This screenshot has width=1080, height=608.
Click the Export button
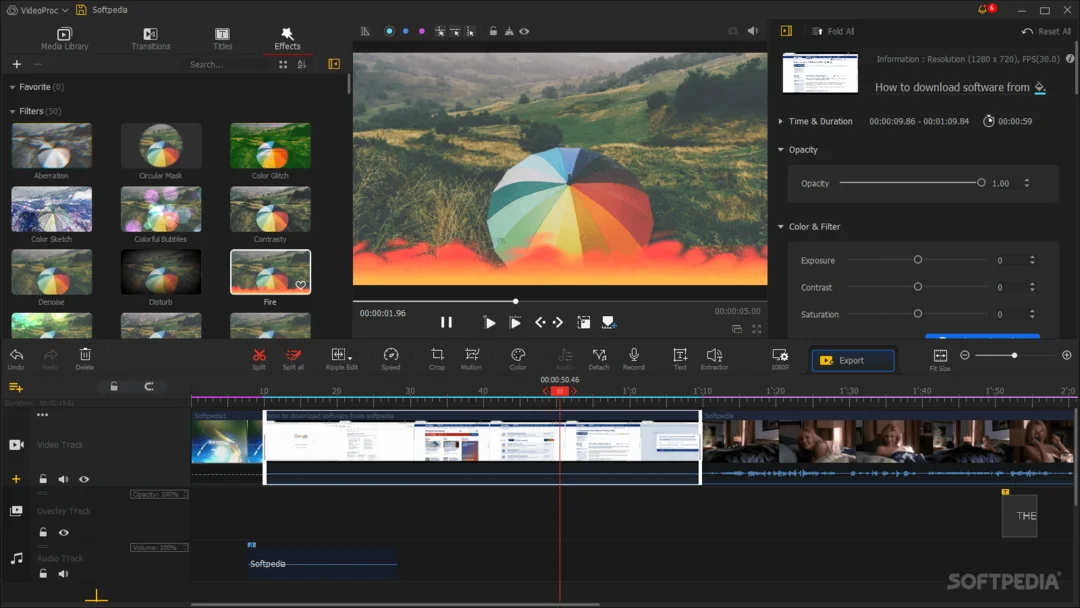(853, 360)
